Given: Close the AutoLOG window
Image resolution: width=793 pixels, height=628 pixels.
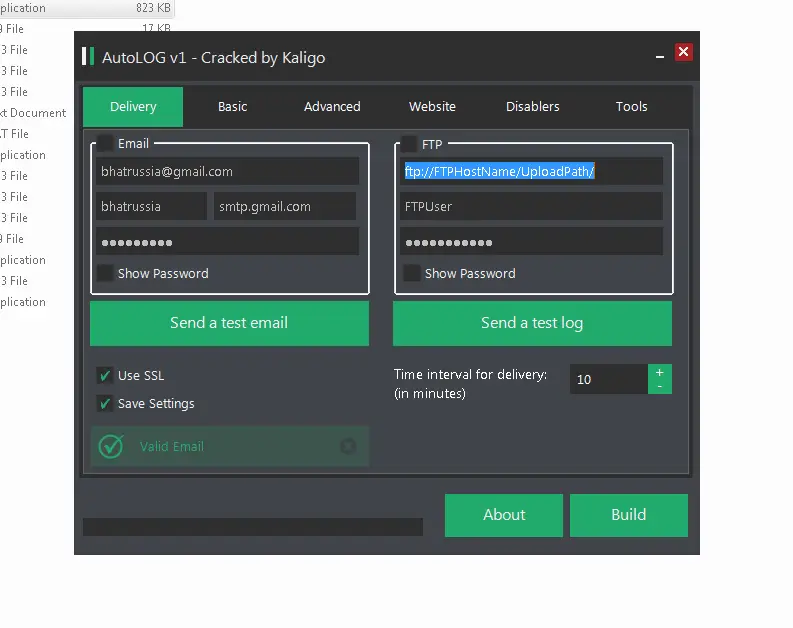Looking at the screenshot, I should tap(683, 52).
